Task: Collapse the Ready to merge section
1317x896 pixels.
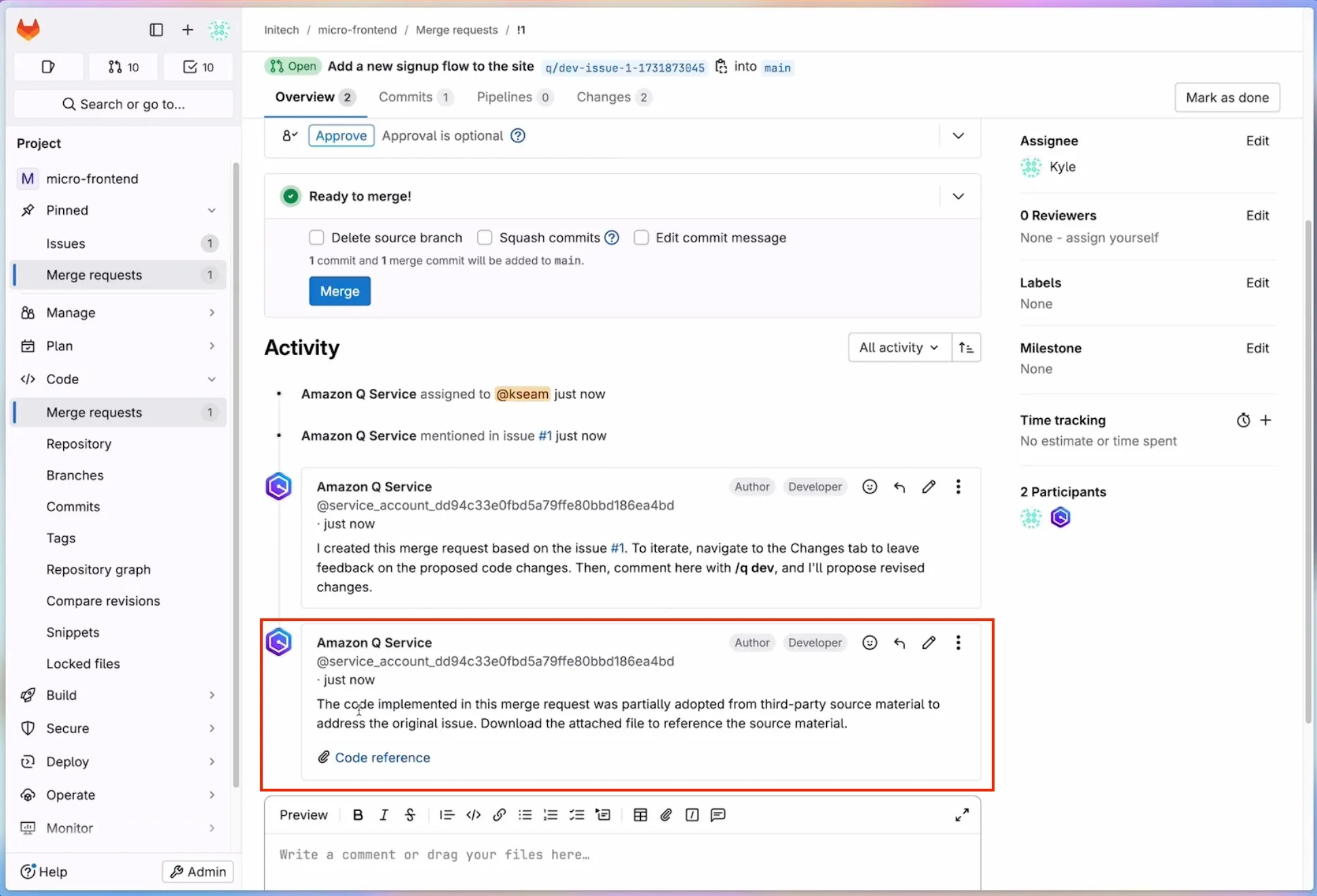Action: click(957, 195)
